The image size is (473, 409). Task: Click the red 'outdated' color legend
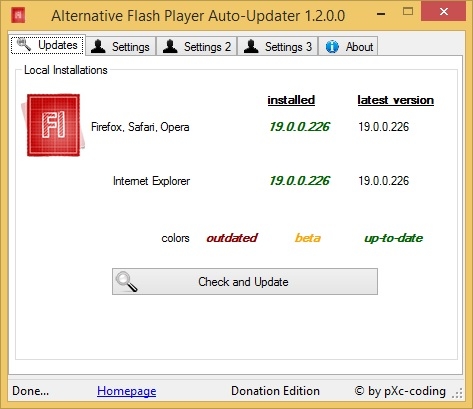(232, 238)
